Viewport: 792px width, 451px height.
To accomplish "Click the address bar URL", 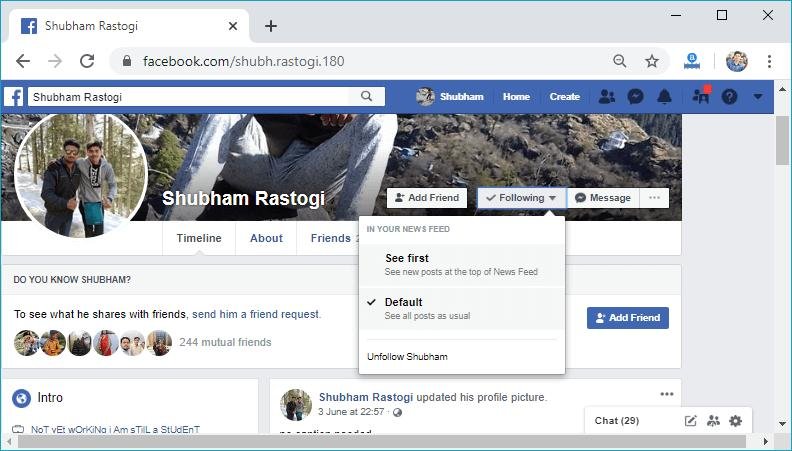I will click(244, 61).
